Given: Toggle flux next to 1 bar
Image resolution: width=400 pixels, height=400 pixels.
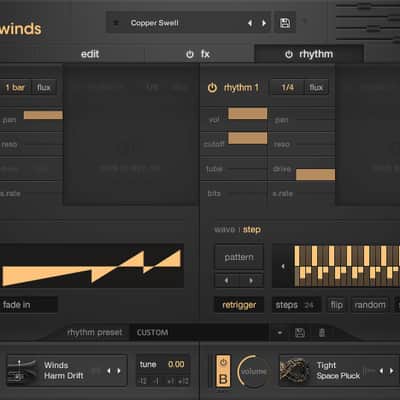Looking at the screenshot, I should tap(44, 88).
